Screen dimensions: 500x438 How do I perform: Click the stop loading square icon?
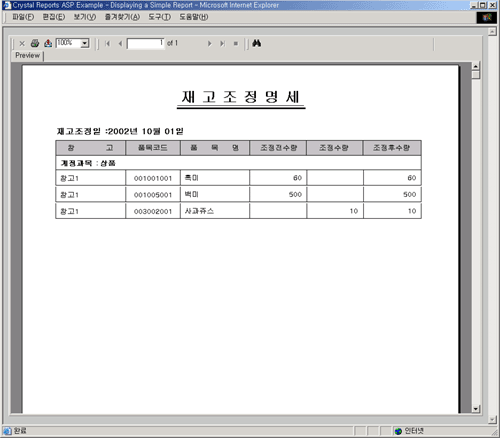click(x=236, y=43)
